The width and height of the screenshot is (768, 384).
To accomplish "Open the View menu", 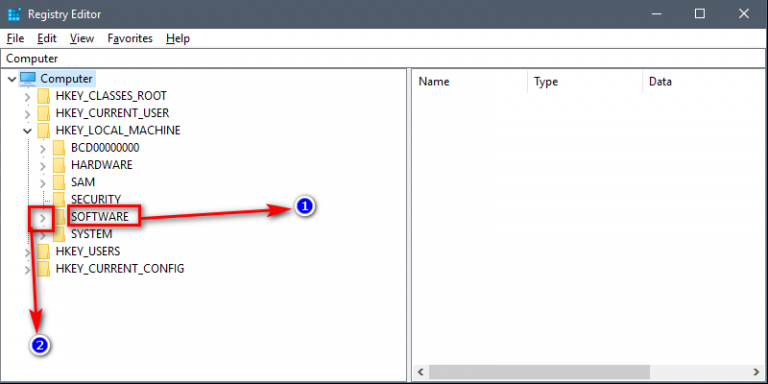I will pyautogui.click(x=82, y=38).
